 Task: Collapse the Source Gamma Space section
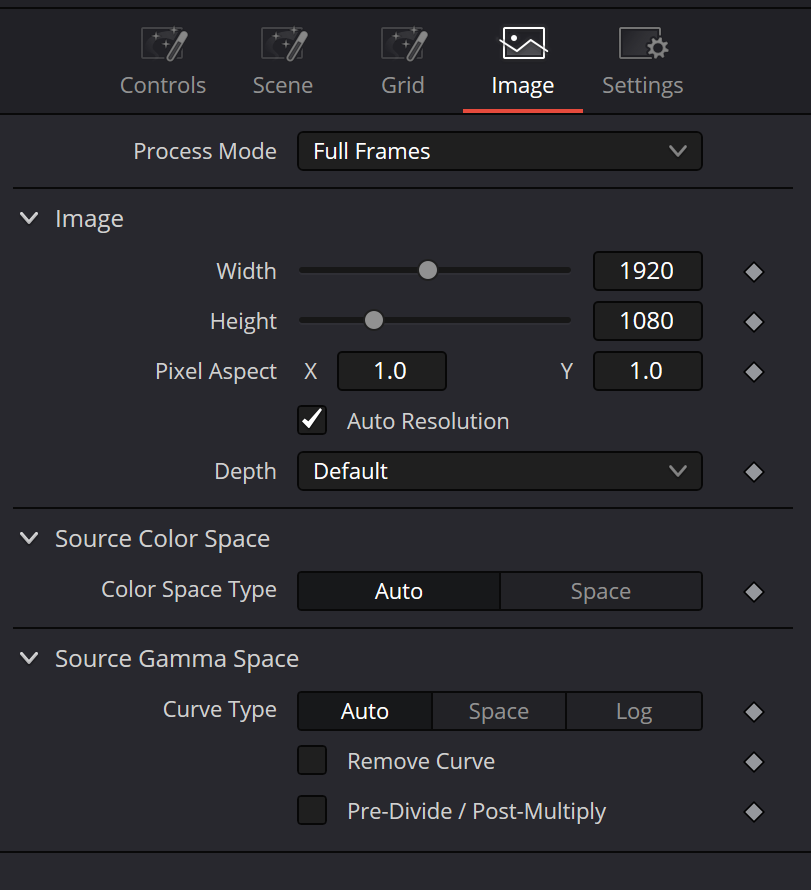(29, 658)
